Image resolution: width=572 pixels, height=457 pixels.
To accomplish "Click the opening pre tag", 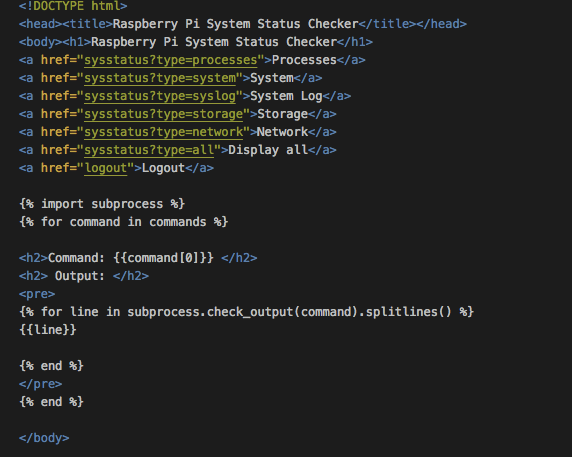I will pyautogui.click(x=37, y=294).
